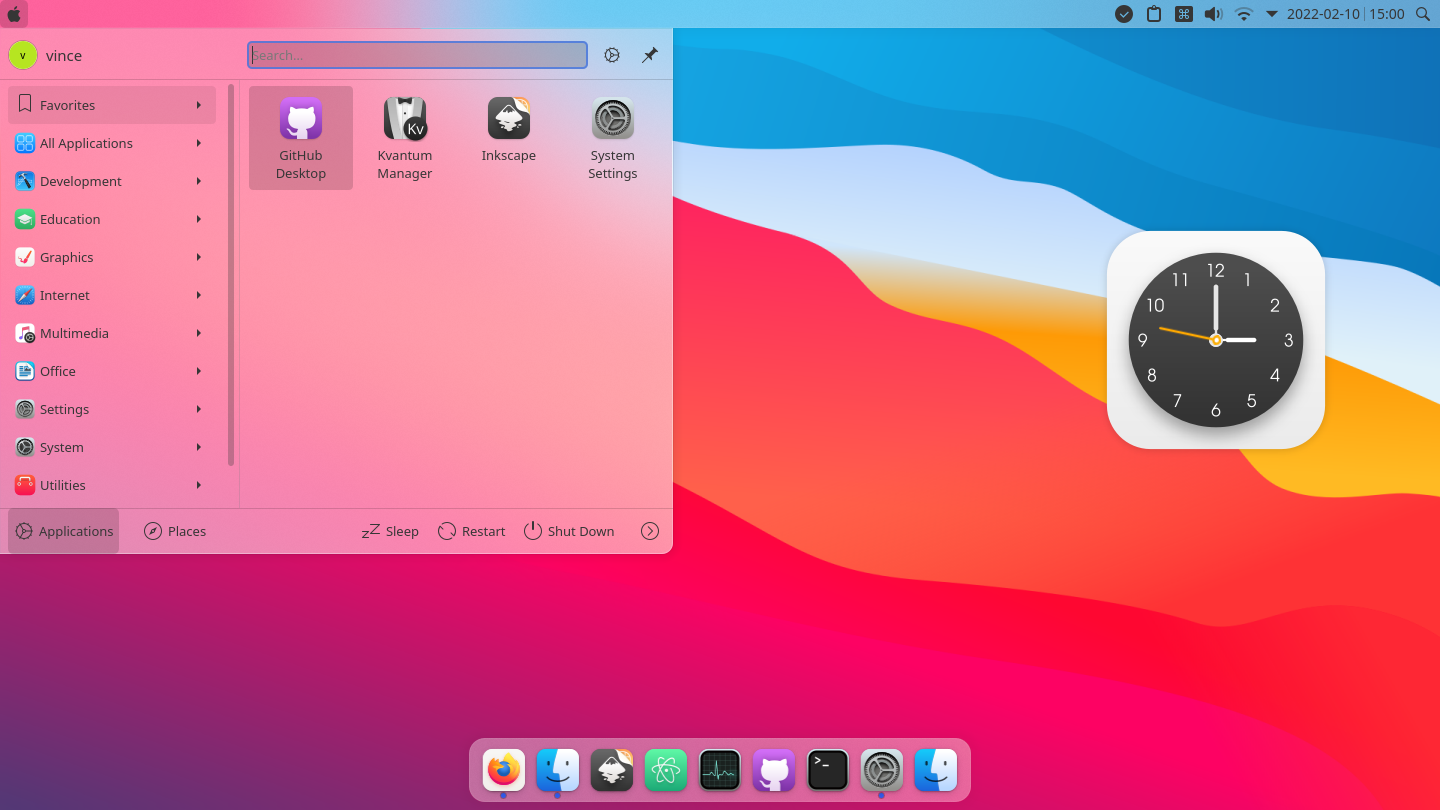Open the system monitor dock icon
Image resolution: width=1440 pixels, height=810 pixels.
click(x=720, y=770)
